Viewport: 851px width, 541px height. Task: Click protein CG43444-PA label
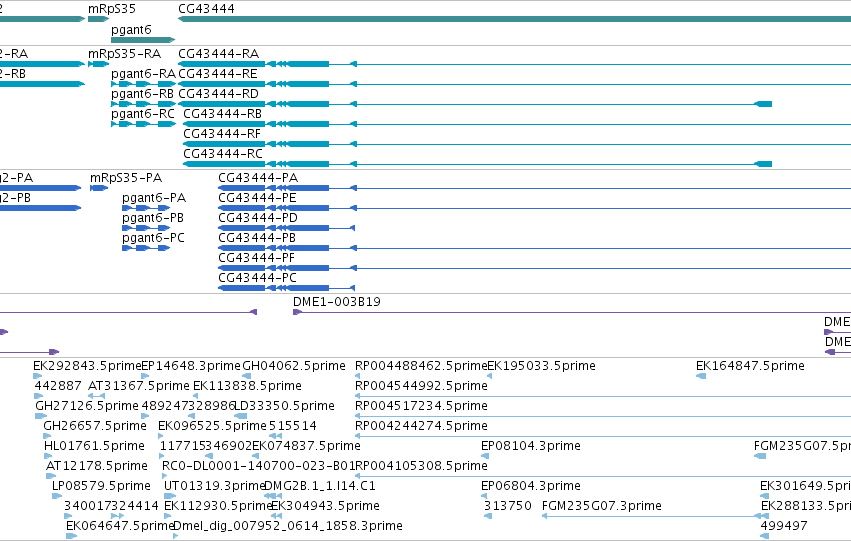[258, 178]
